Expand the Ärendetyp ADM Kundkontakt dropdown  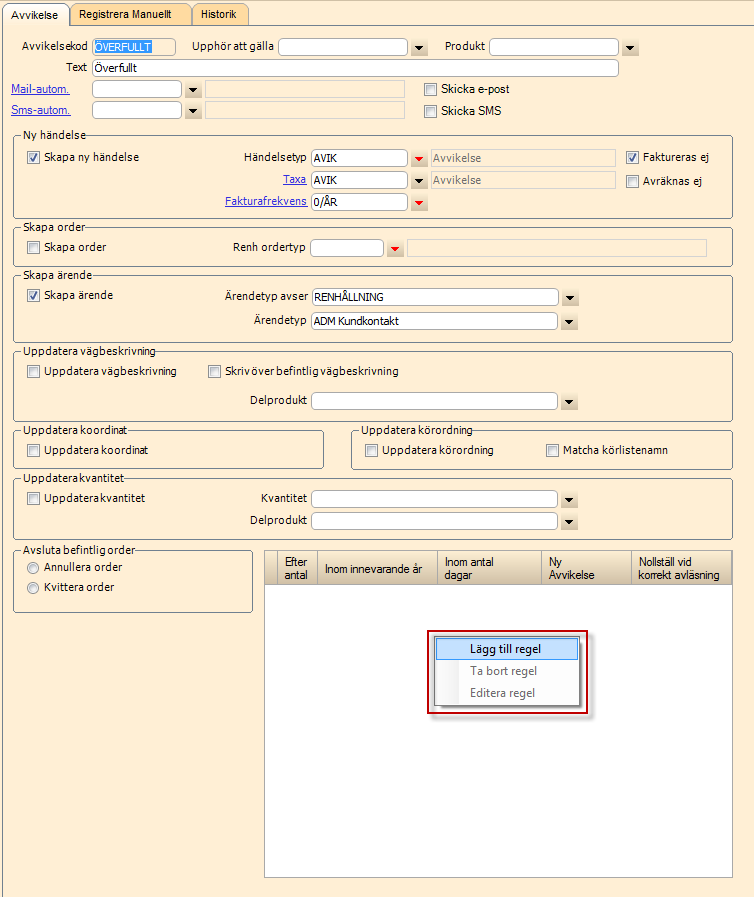[569, 322]
